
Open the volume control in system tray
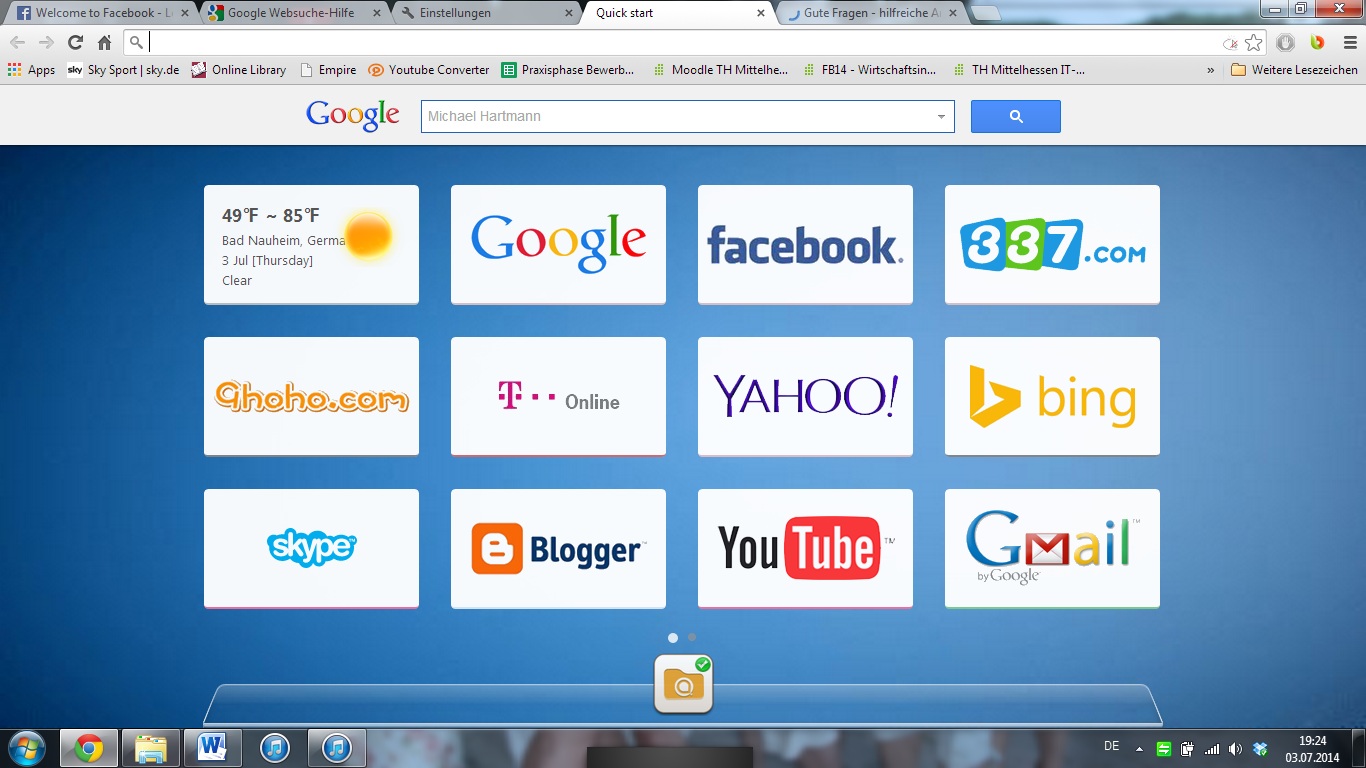tap(1235, 749)
